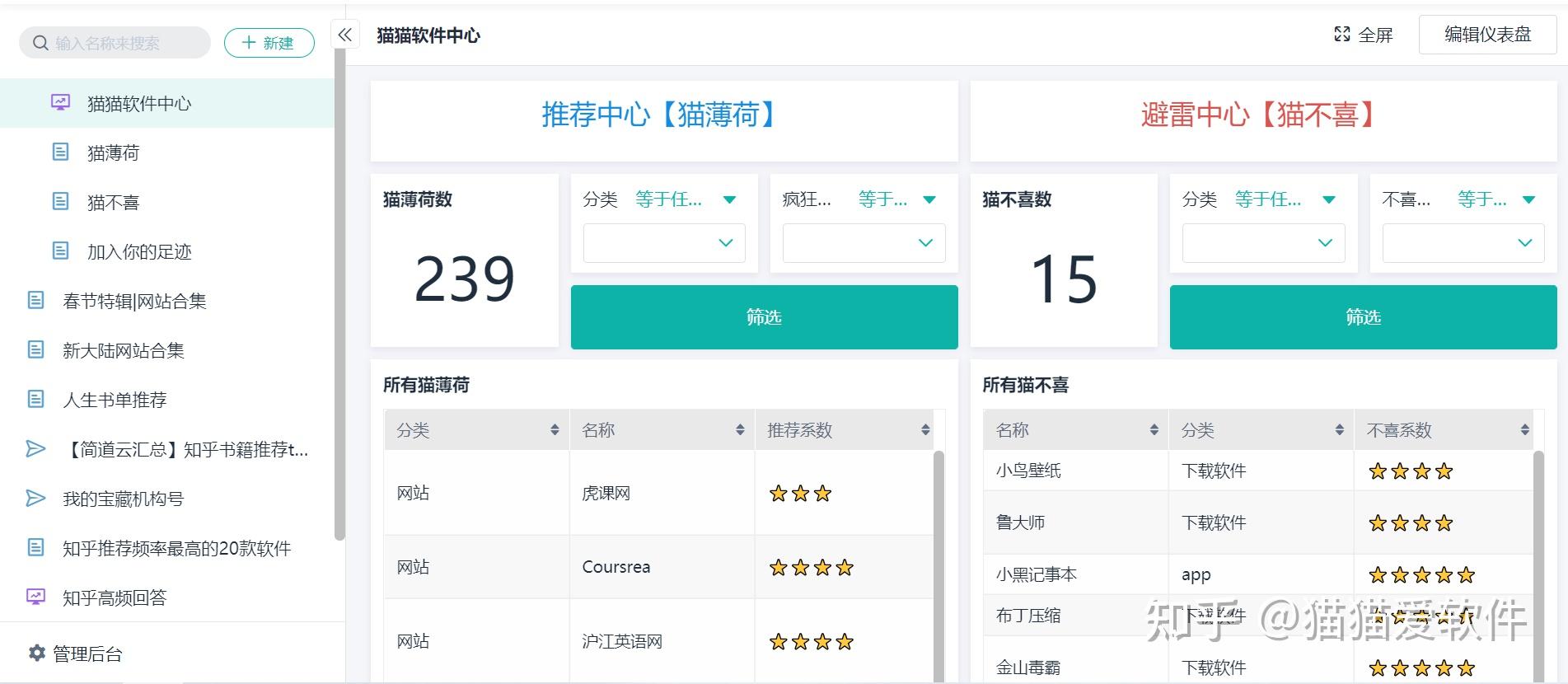Click the dashboard icon beside 知乎高频回答
The height and width of the screenshot is (684, 1568).
point(35,597)
